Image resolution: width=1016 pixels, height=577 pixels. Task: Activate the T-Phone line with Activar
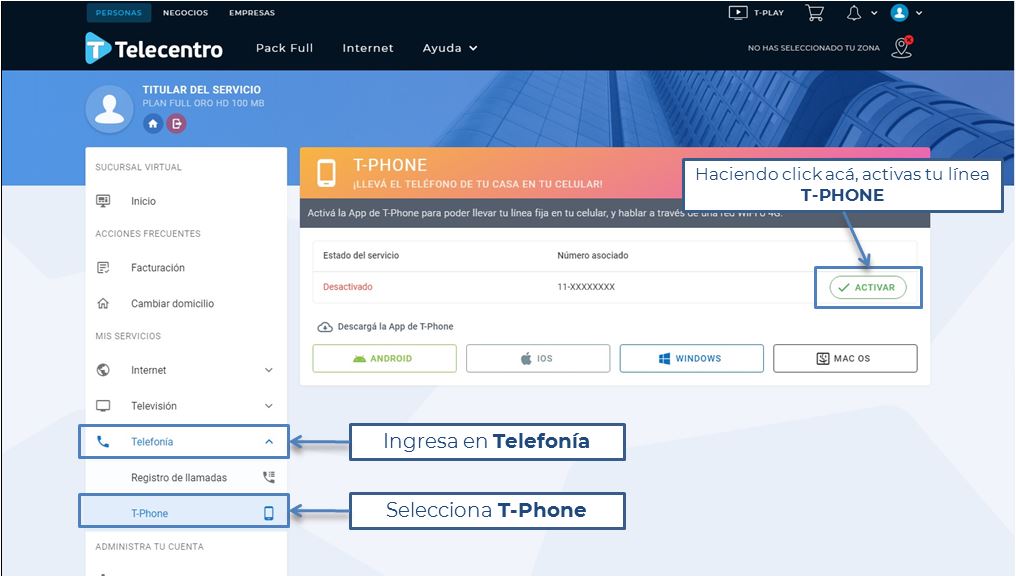868,287
